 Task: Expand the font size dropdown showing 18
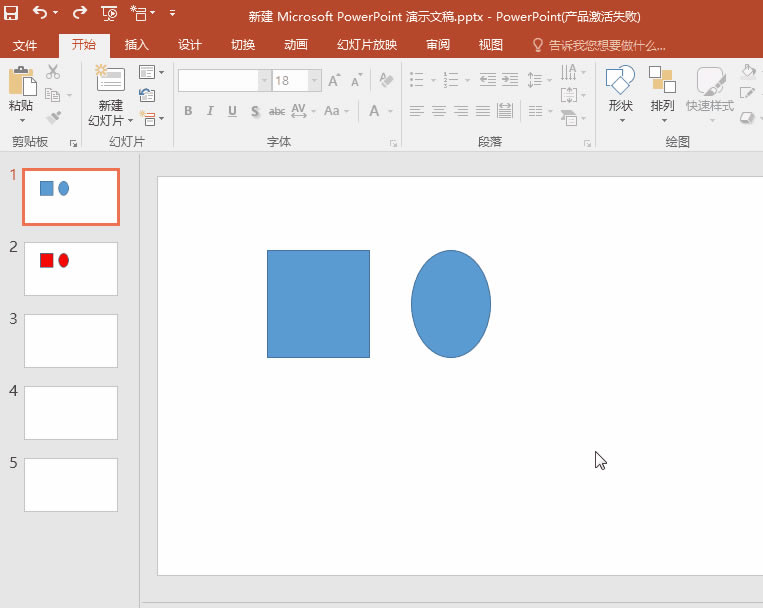tap(315, 81)
